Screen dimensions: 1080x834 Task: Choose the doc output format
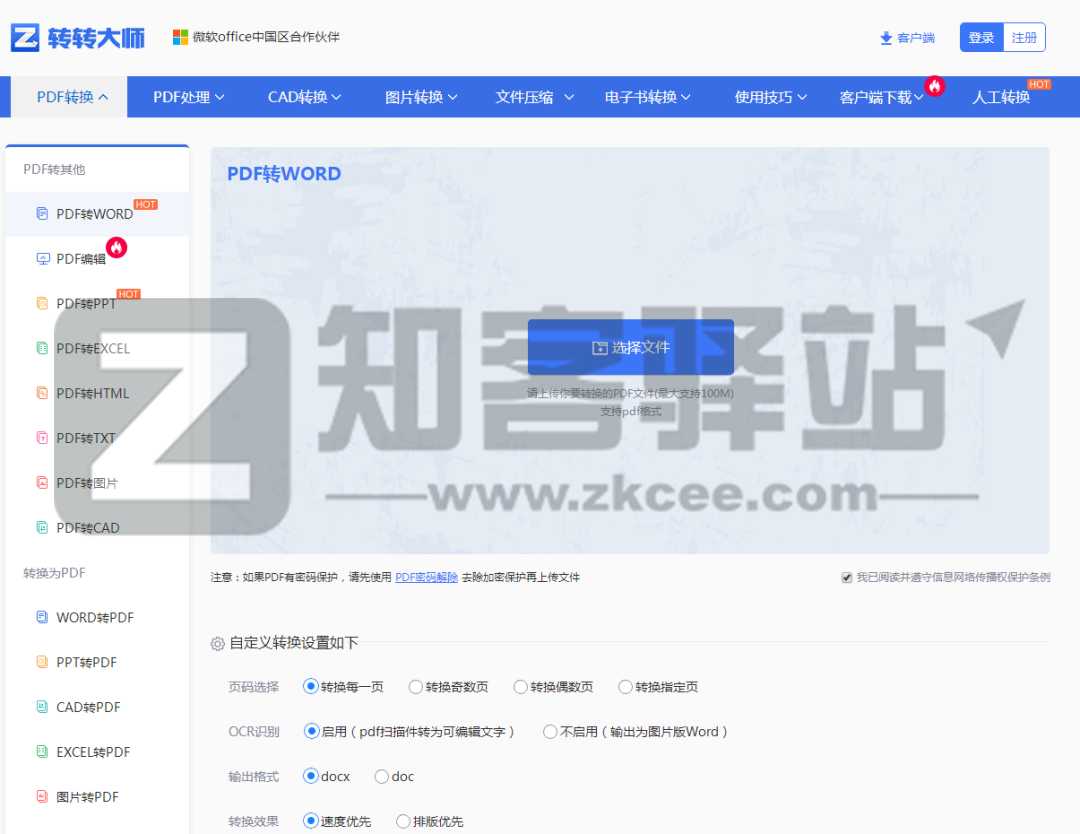[382, 776]
